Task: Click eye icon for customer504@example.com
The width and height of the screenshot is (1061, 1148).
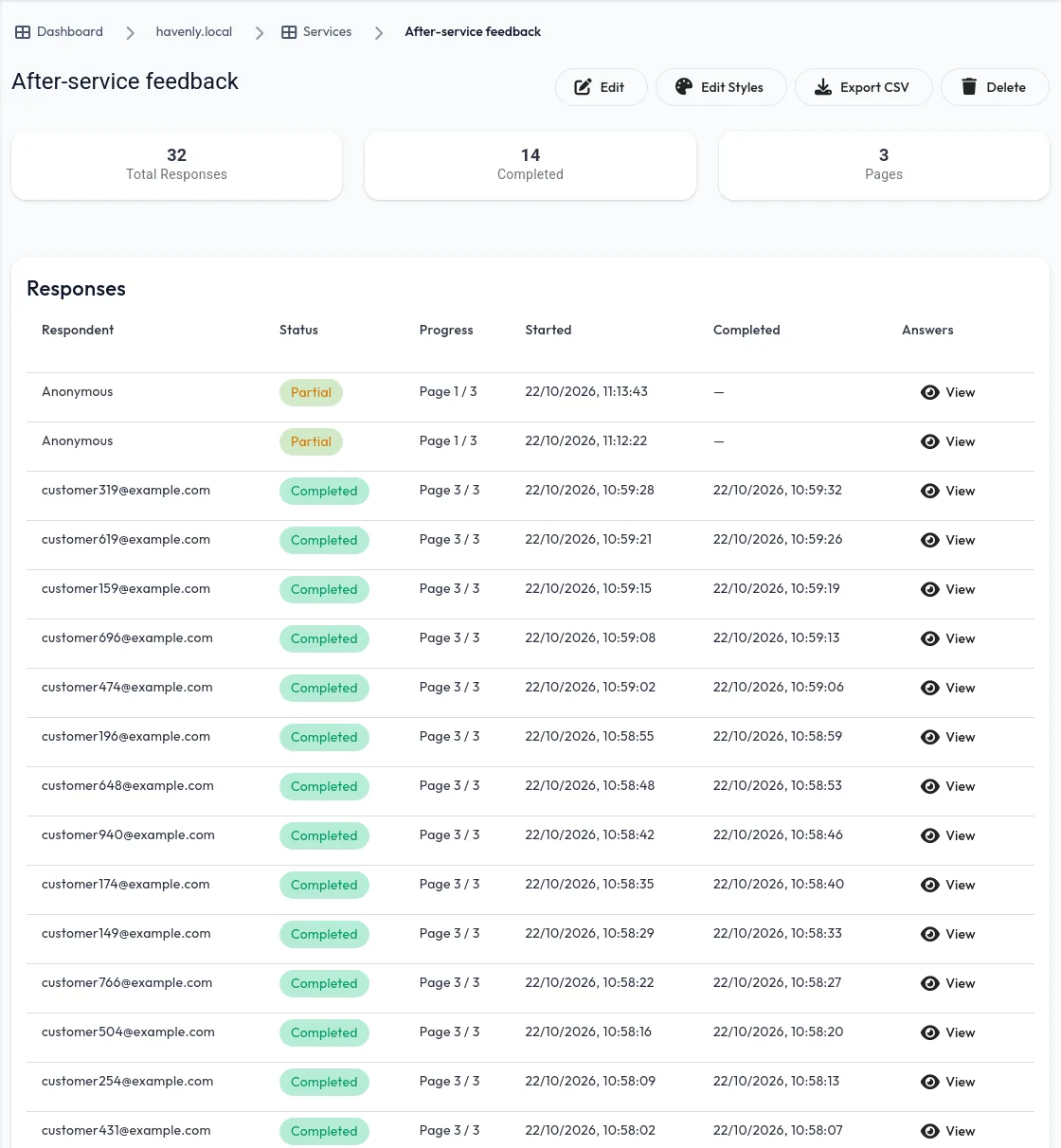Action: (x=930, y=1032)
